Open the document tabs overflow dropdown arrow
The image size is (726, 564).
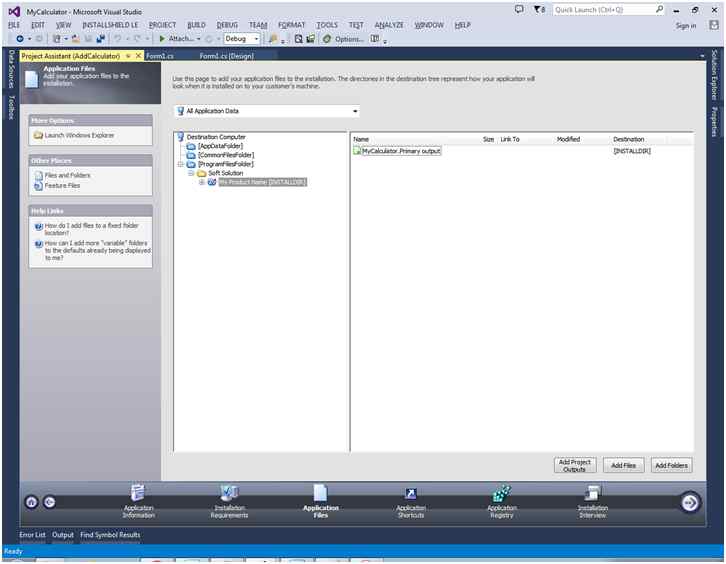tap(702, 56)
